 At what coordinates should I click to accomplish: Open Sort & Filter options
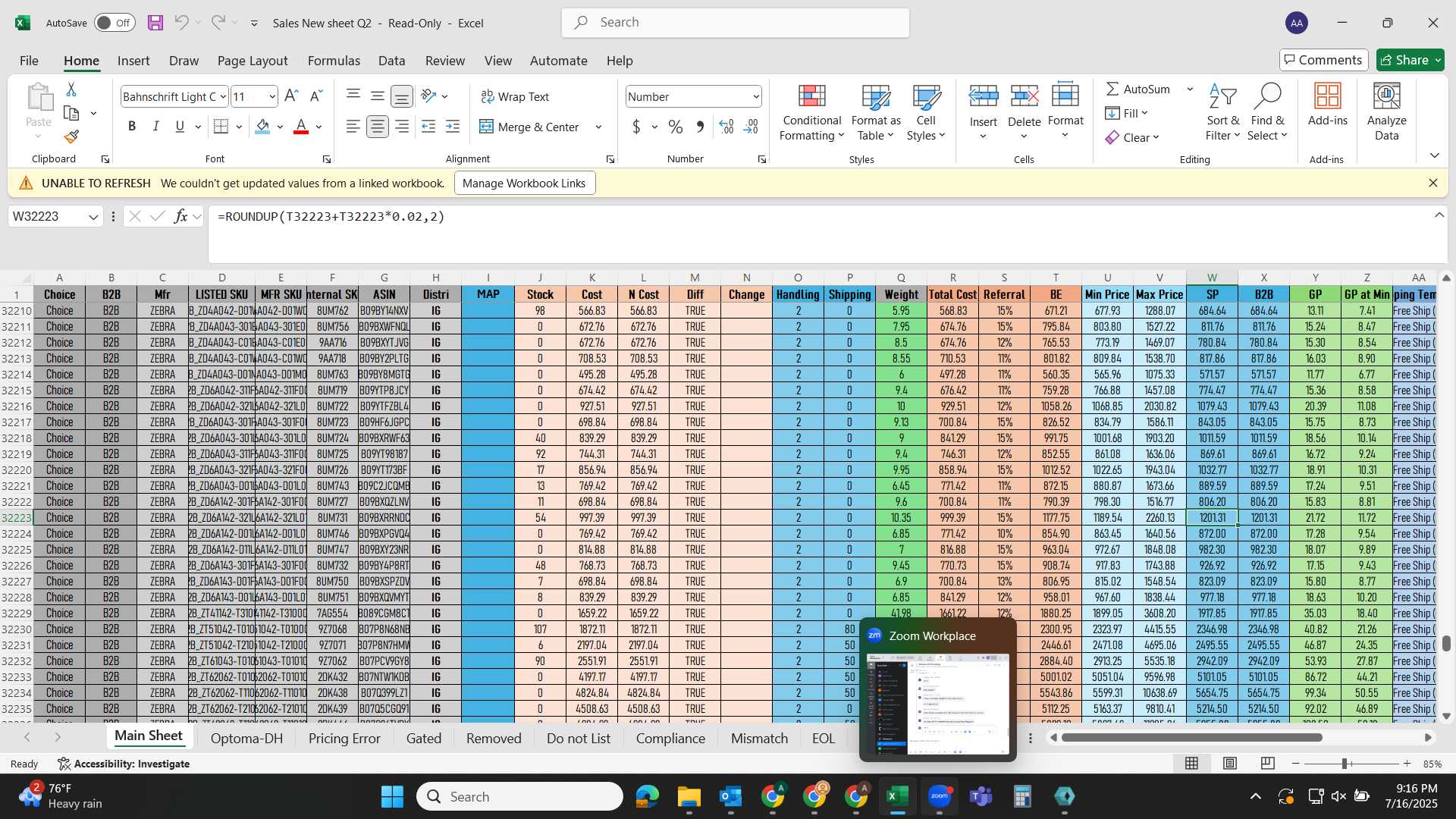coord(1222,112)
